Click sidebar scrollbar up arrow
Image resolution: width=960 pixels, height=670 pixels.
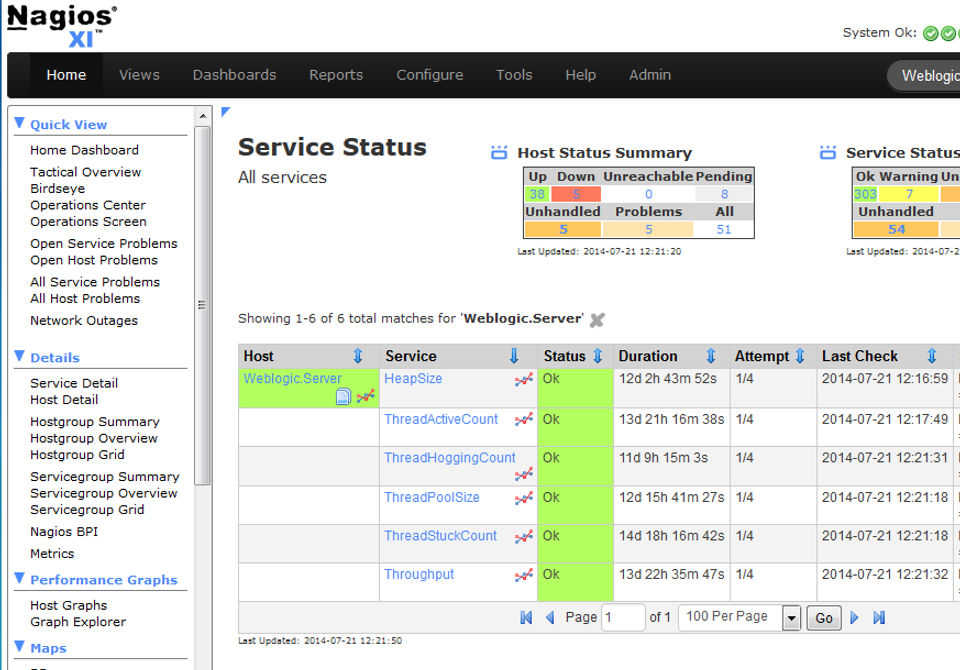tap(203, 116)
